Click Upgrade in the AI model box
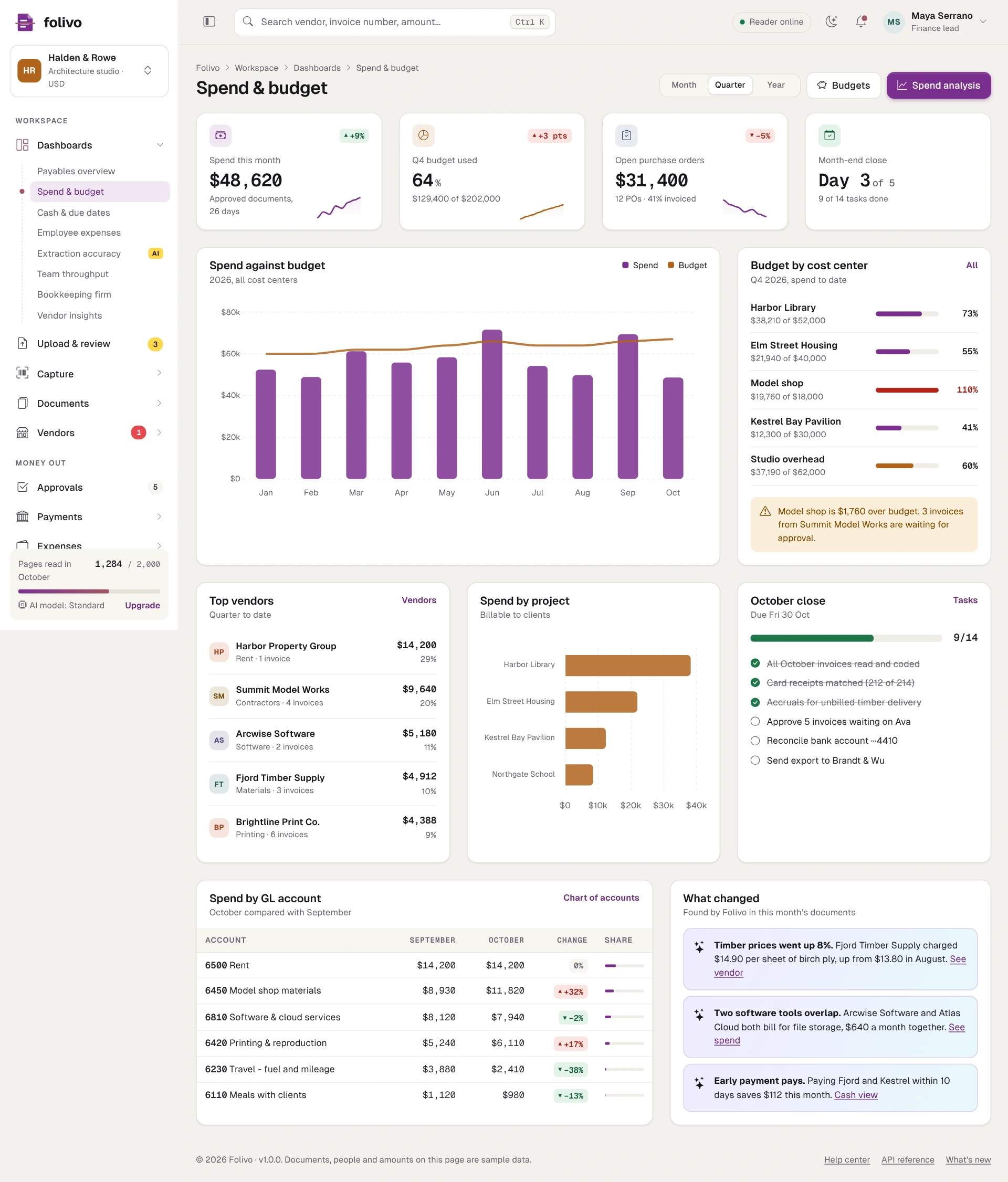This screenshot has height=1182, width=1008. pos(143,605)
